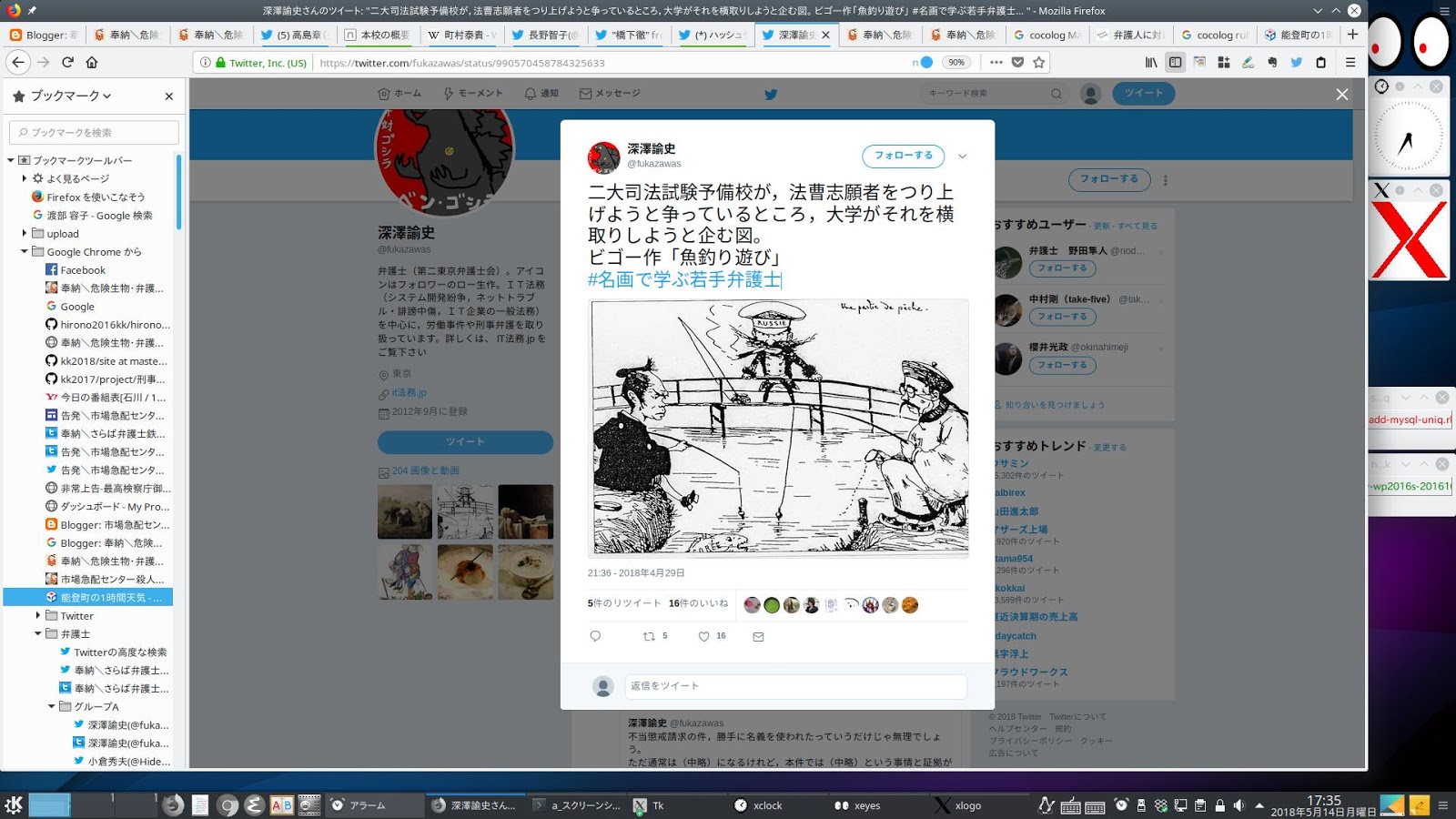Open the tweet options chevron dropdown
This screenshot has height=819, width=1456.
click(x=962, y=157)
